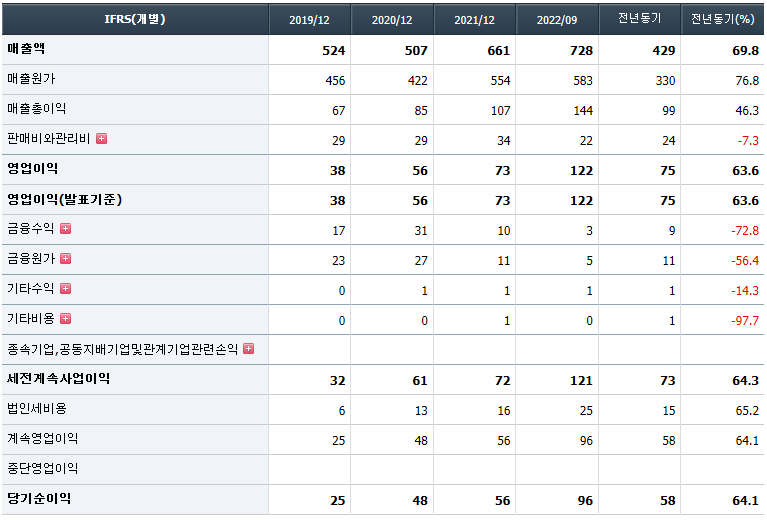Viewport: 767px width, 520px height.
Task: Select 판매비와관리비 red value -7.3
Action: [748, 141]
